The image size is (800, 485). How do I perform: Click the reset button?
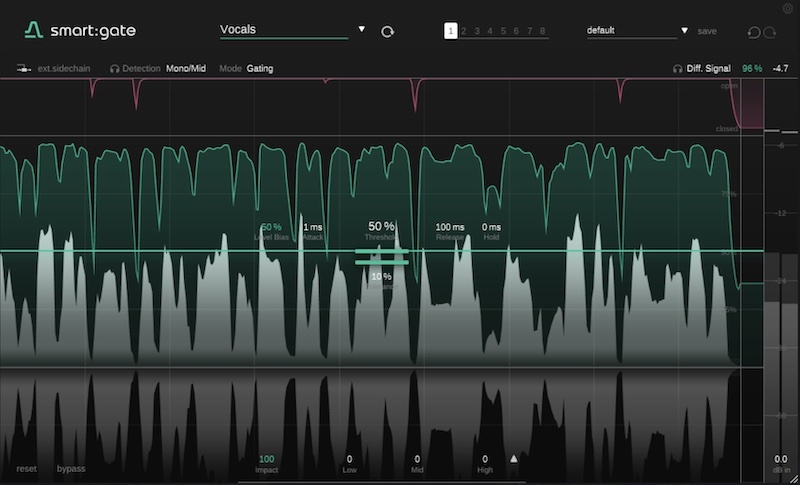click(x=26, y=468)
